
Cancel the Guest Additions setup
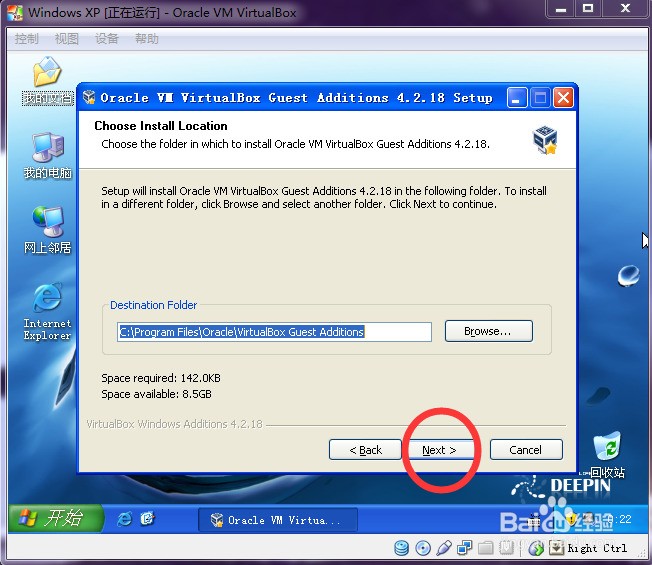(x=526, y=450)
